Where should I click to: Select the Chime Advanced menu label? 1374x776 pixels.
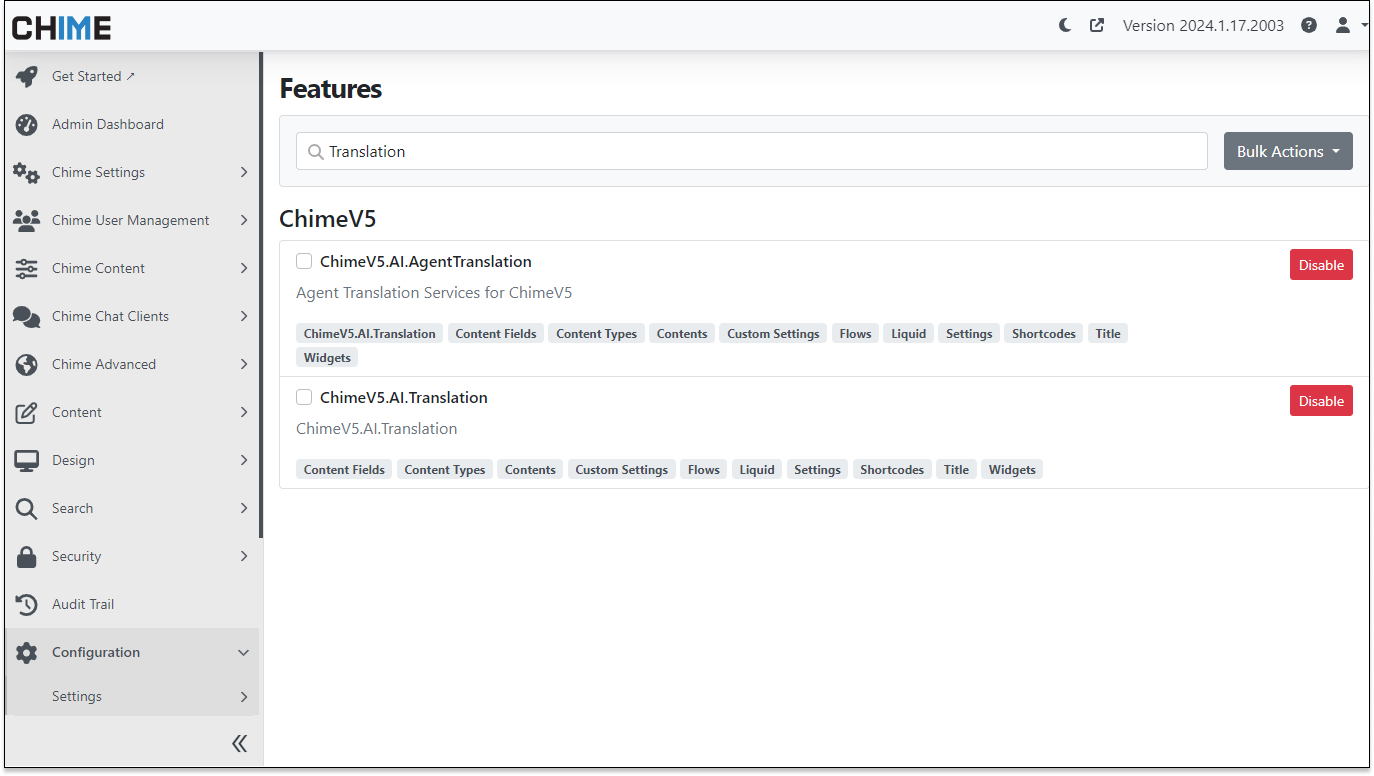pyautogui.click(x=104, y=364)
